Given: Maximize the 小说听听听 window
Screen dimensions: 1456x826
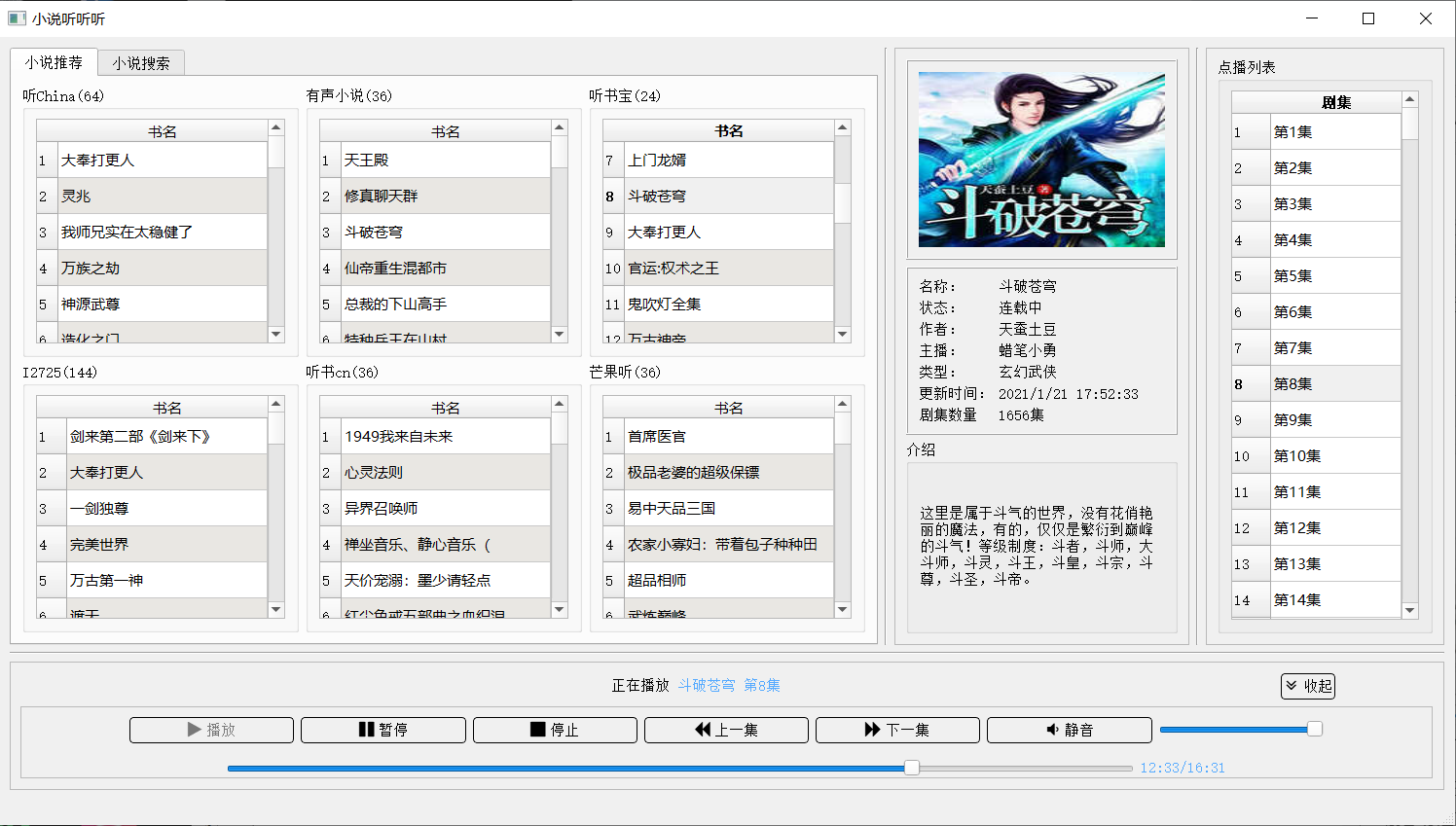Looking at the screenshot, I should tap(1368, 18).
